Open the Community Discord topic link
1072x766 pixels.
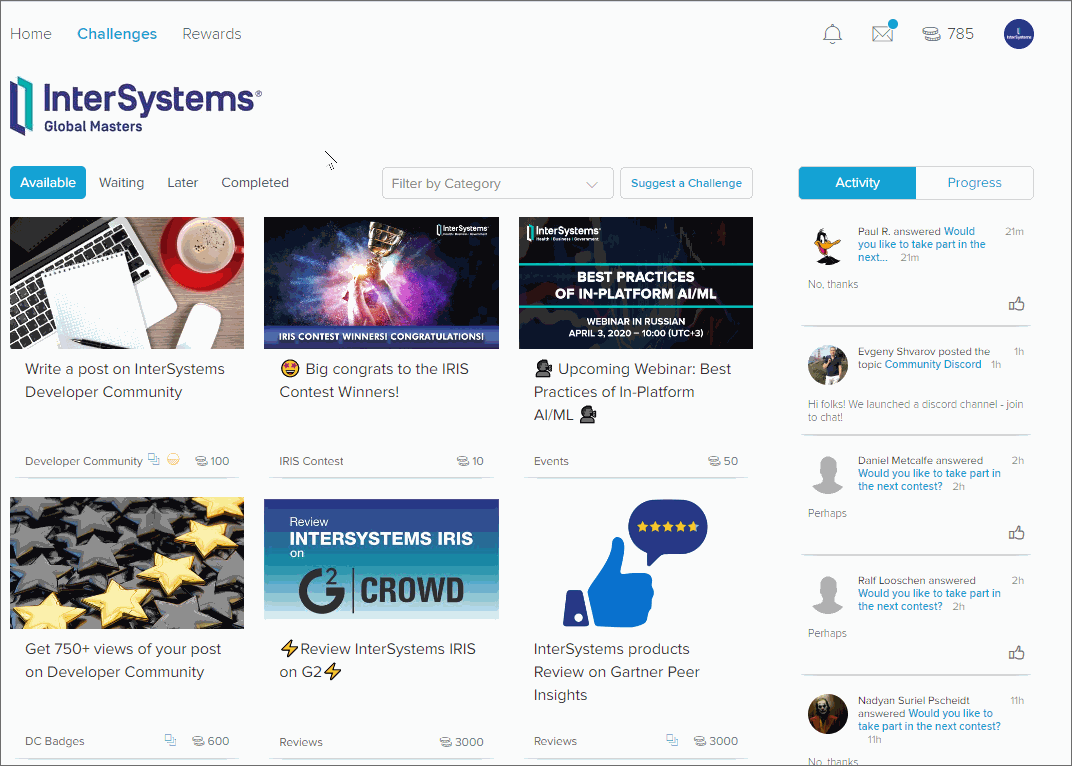coord(932,365)
